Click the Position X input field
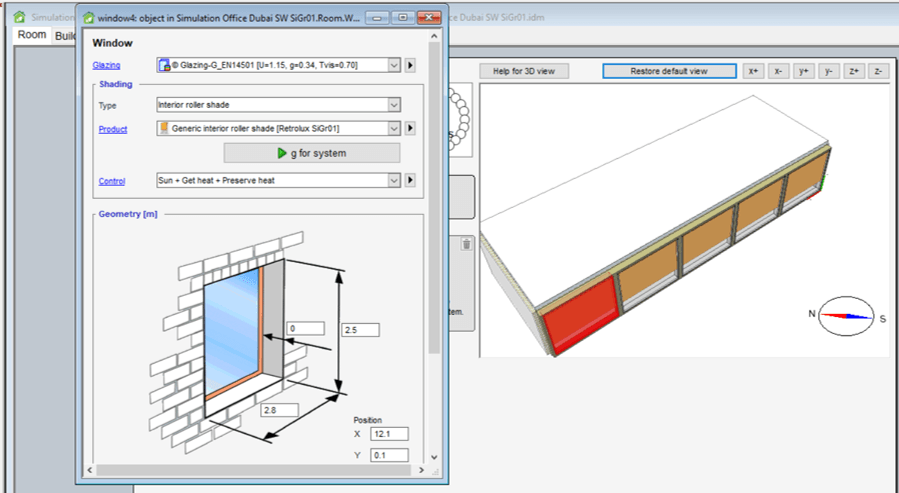Viewport: 899px width, 493px height. [388, 434]
